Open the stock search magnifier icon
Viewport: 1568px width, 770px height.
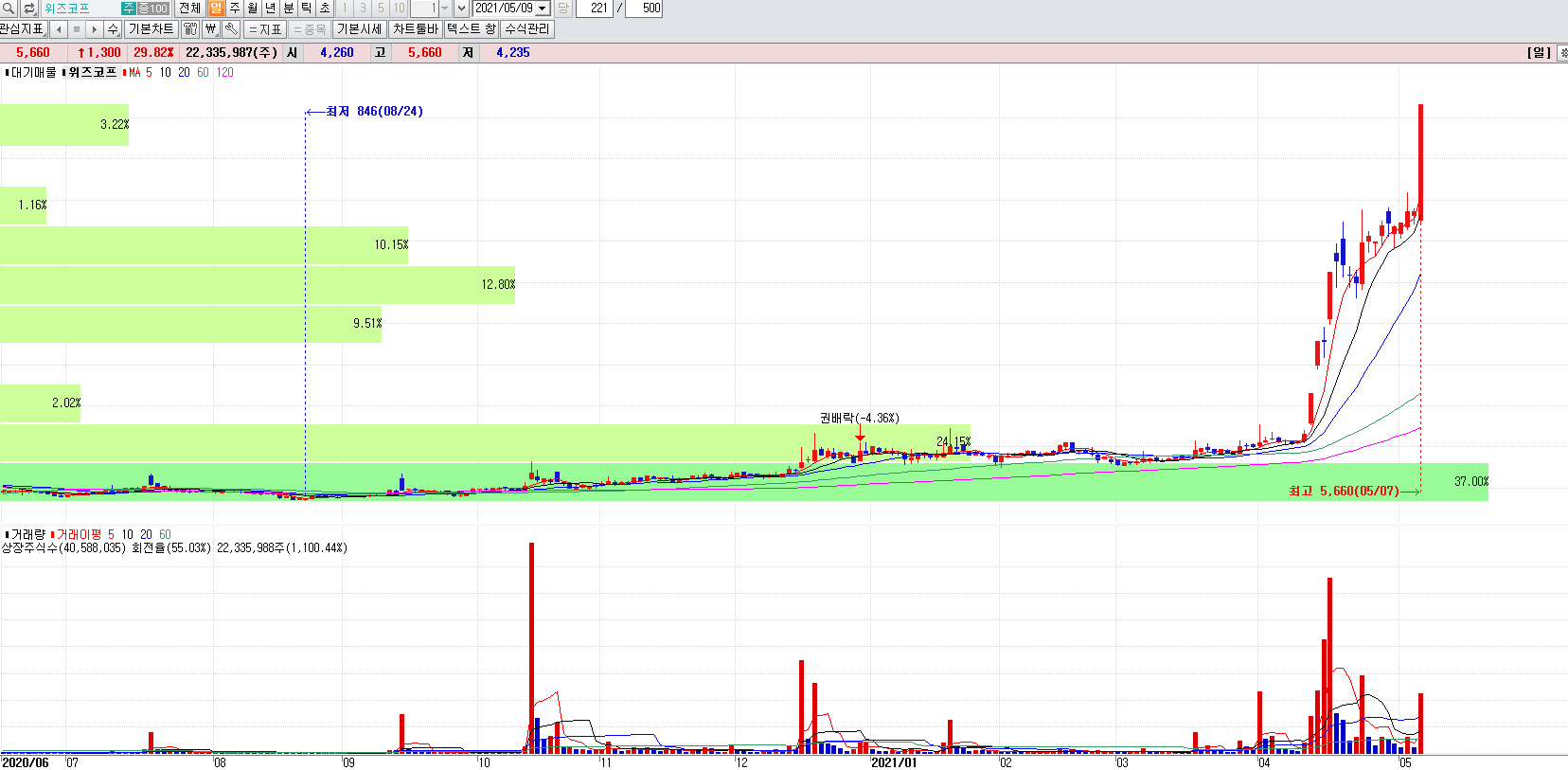tap(9, 9)
